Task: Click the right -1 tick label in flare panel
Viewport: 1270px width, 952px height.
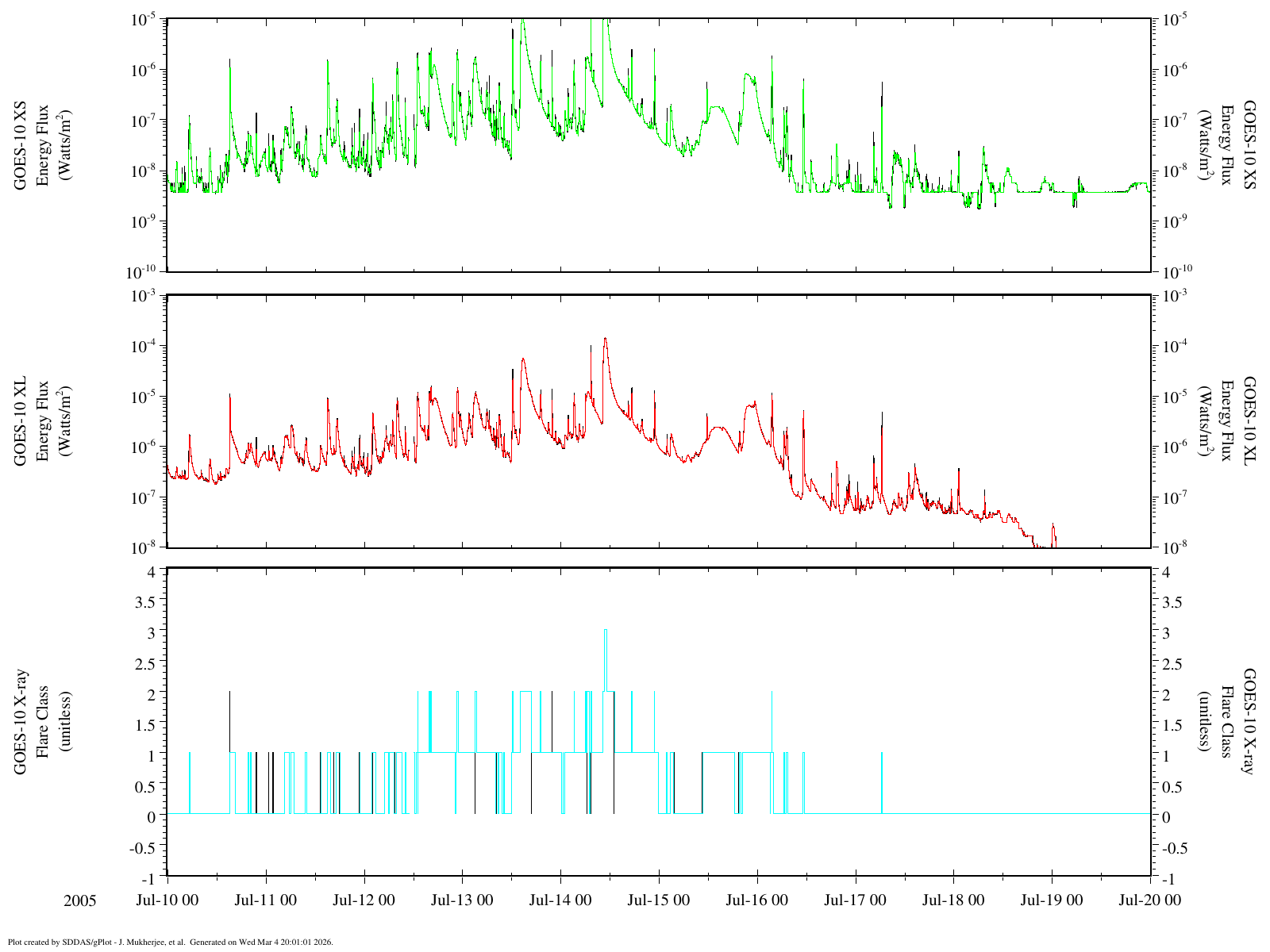Action: (1166, 878)
